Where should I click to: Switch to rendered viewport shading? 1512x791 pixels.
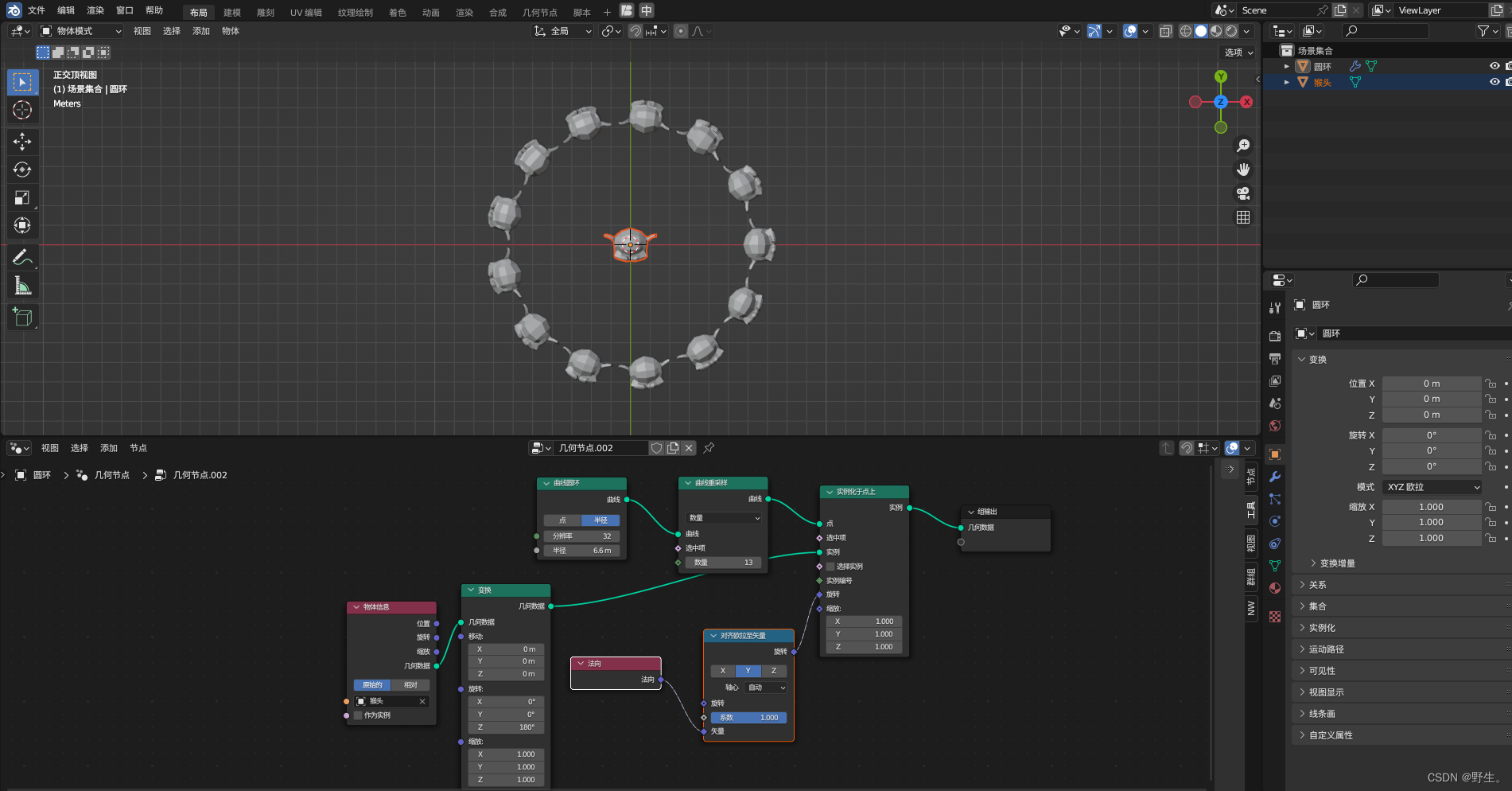tap(1231, 31)
